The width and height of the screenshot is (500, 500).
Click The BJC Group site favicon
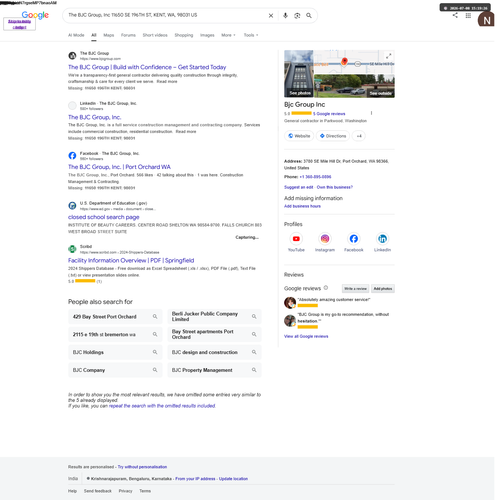point(72,56)
